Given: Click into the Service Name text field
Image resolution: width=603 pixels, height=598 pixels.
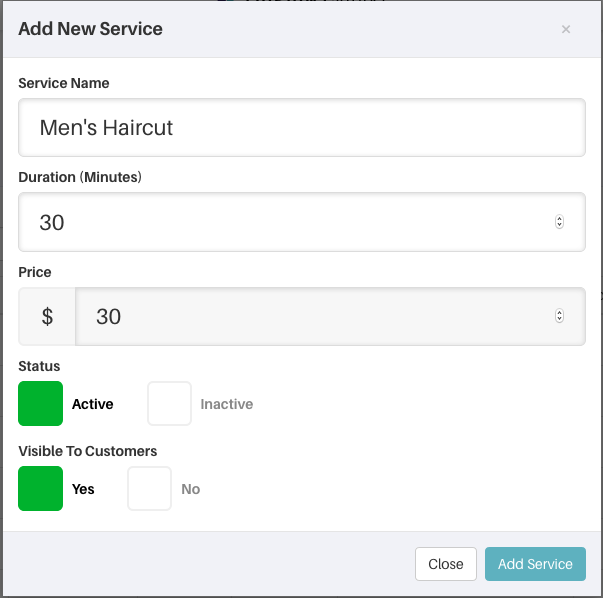Looking at the screenshot, I should (x=302, y=127).
